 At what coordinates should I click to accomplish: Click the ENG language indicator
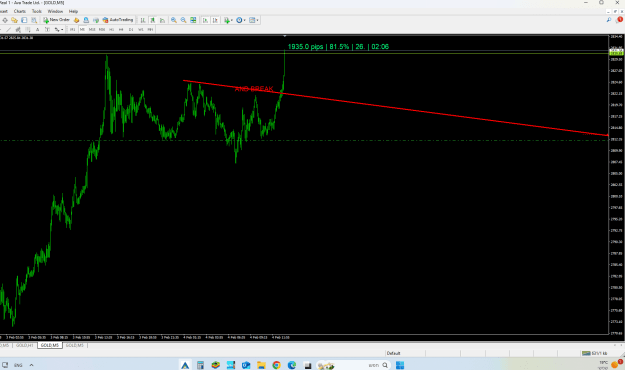point(18,365)
